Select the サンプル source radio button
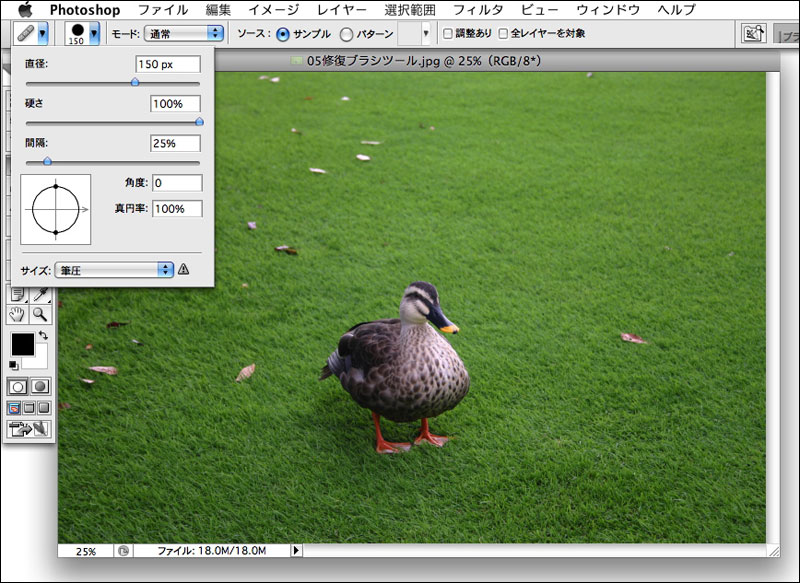The image size is (800, 583). [x=283, y=34]
